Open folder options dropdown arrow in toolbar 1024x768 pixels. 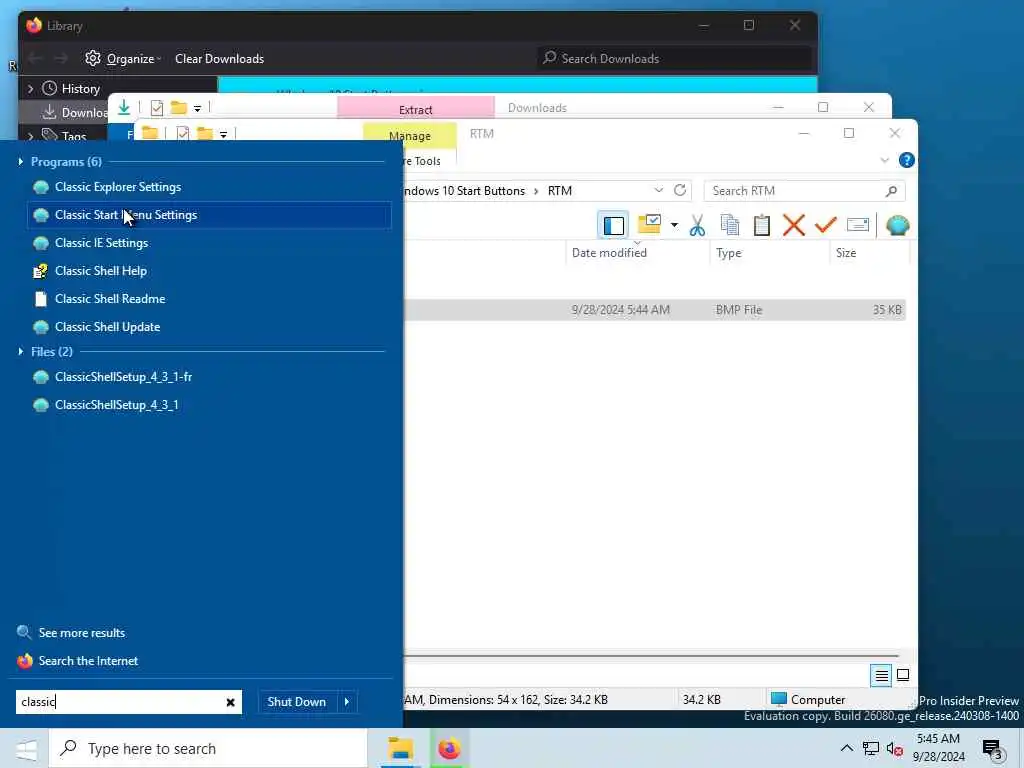(674, 225)
